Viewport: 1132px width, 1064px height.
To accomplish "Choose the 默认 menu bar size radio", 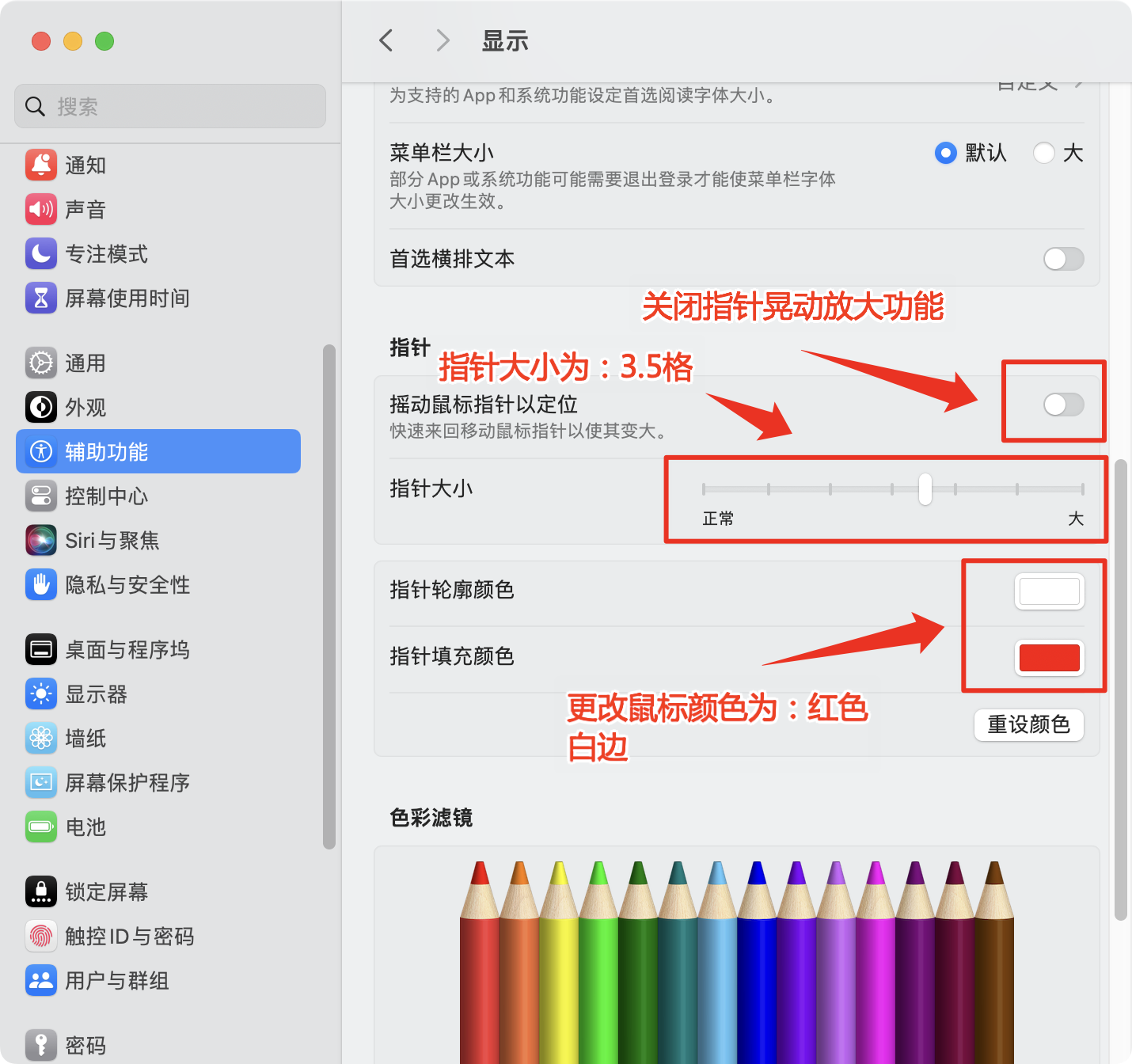I will coord(946,153).
